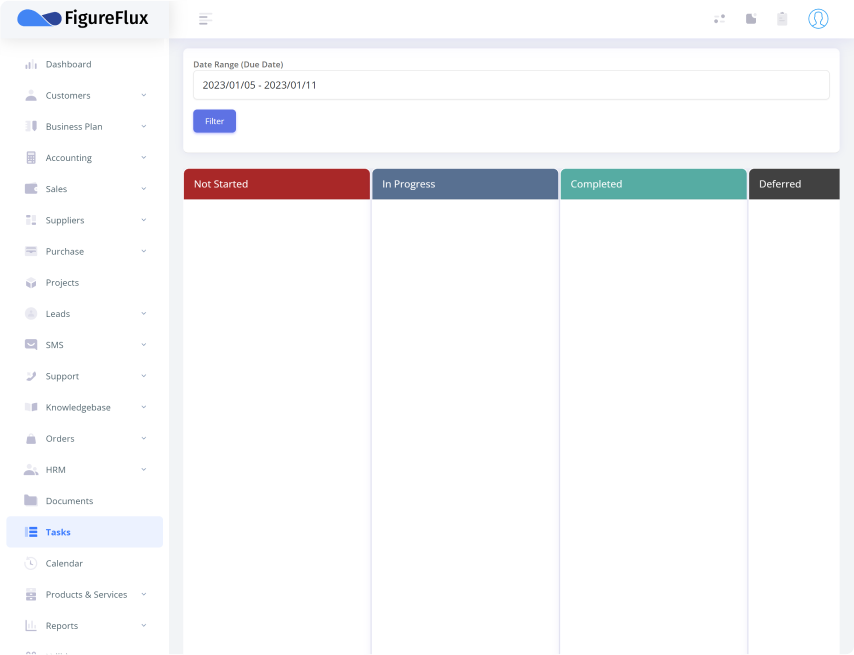Click the Not Started column header
Image resolution: width=854 pixels, height=655 pixels.
[277, 184]
